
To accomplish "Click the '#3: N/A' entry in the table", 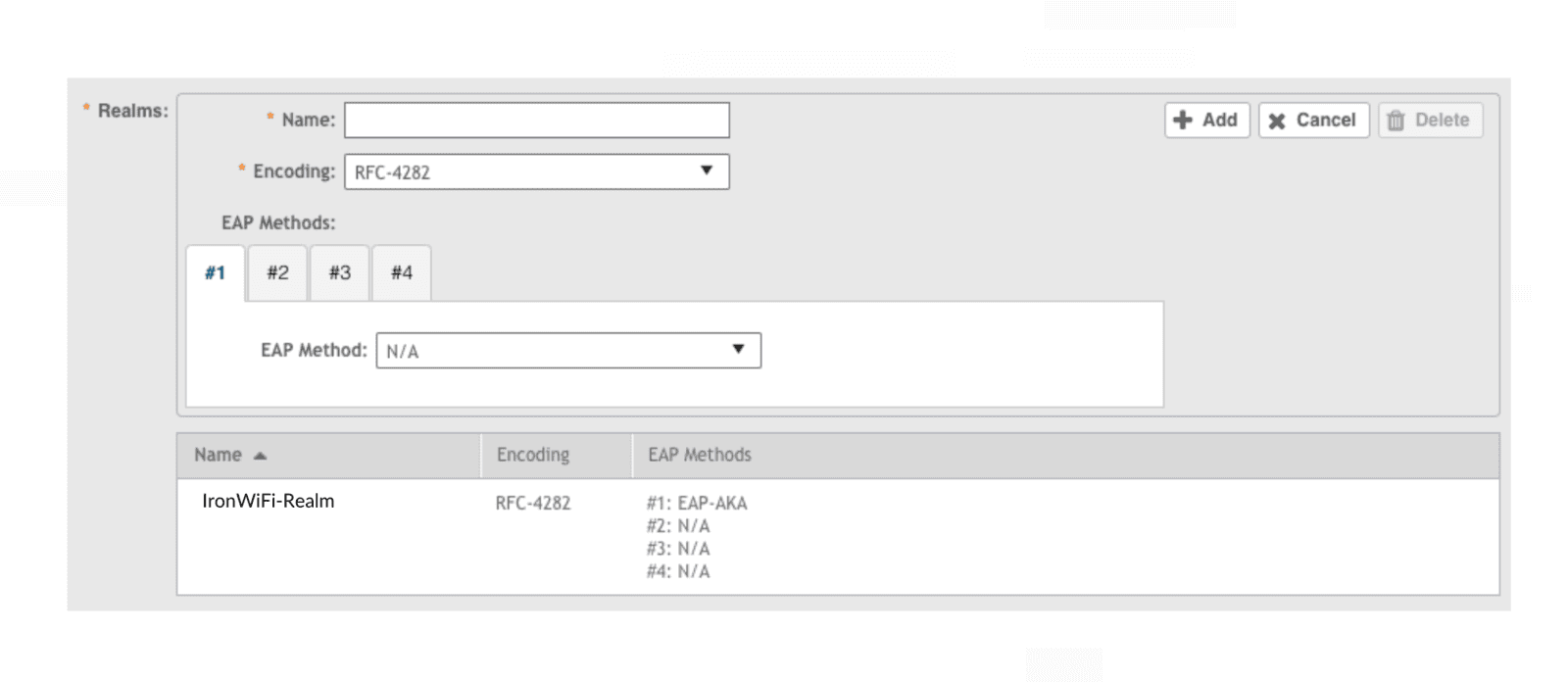I will coord(678,549).
